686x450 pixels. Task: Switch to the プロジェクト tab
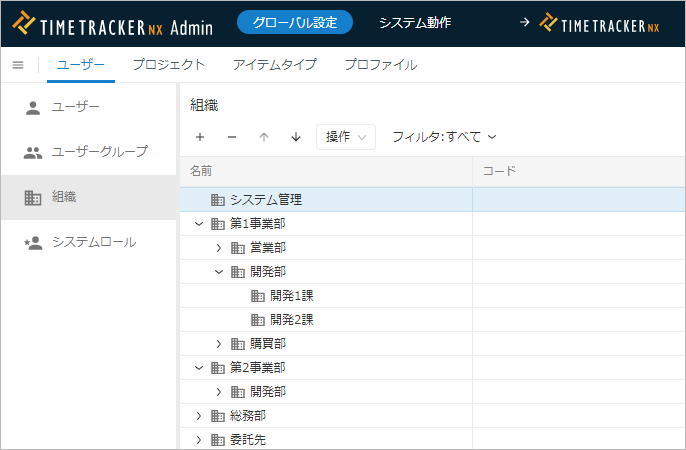click(x=169, y=65)
